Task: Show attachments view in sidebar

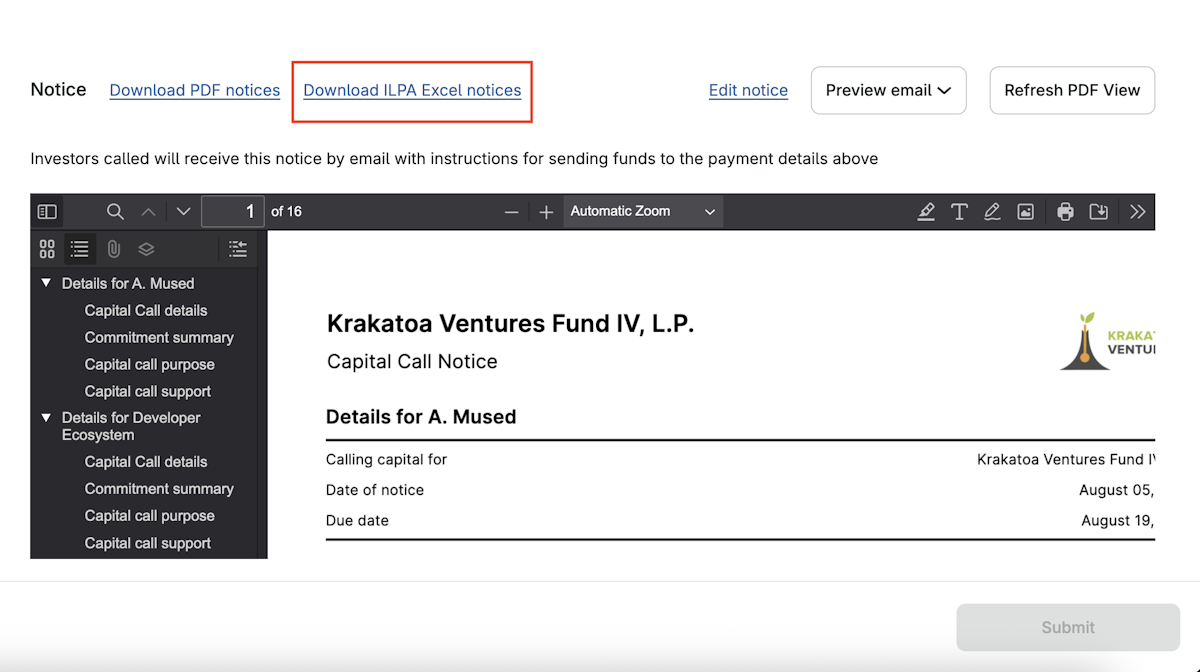Action: click(x=113, y=249)
